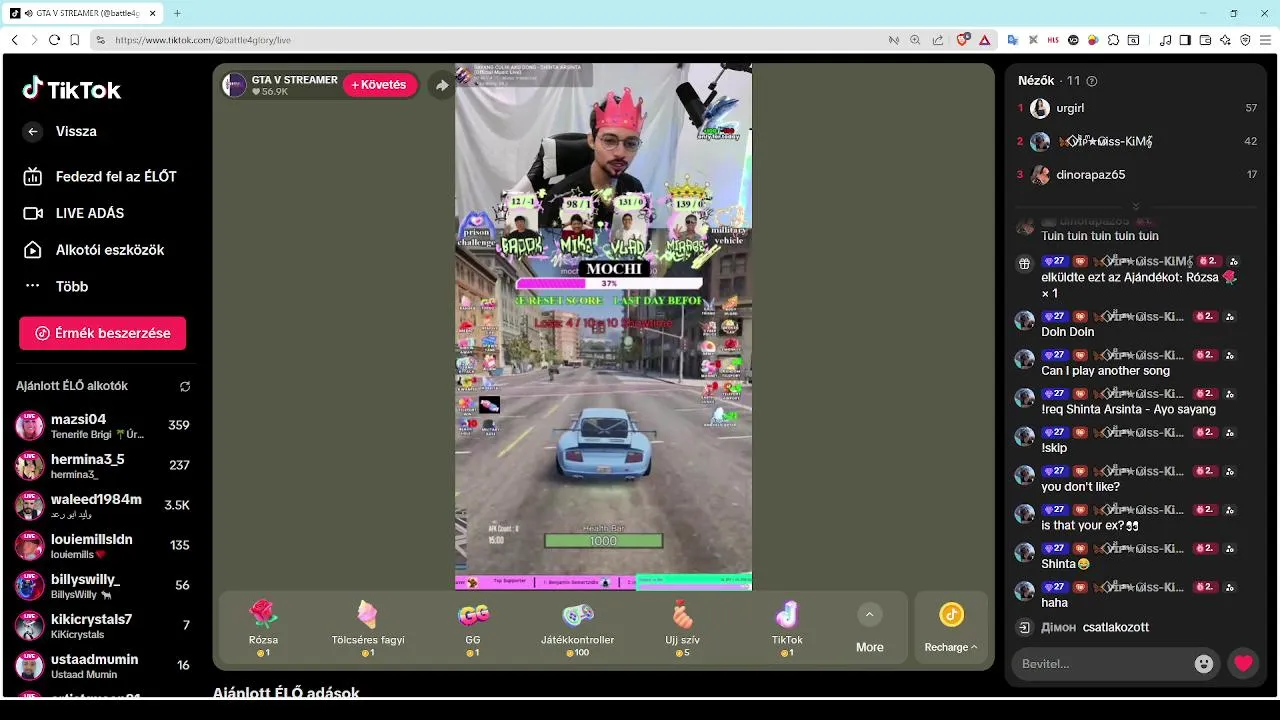Screen dimensions: 1280x720
Task: Open Fedezd fel az ÉLŐT
Action: [x=100, y=177]
